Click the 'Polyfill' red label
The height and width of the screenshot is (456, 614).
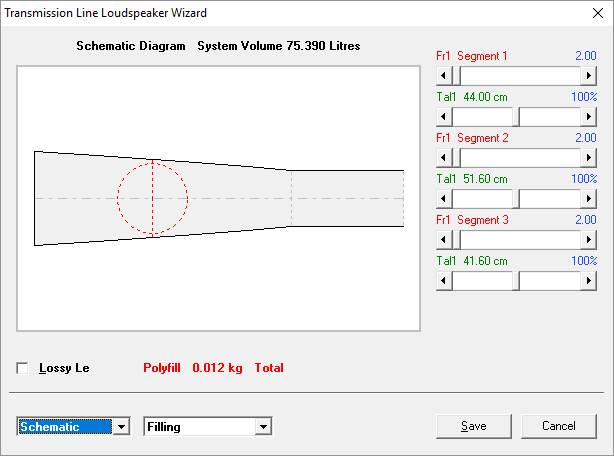click(162, 368)
